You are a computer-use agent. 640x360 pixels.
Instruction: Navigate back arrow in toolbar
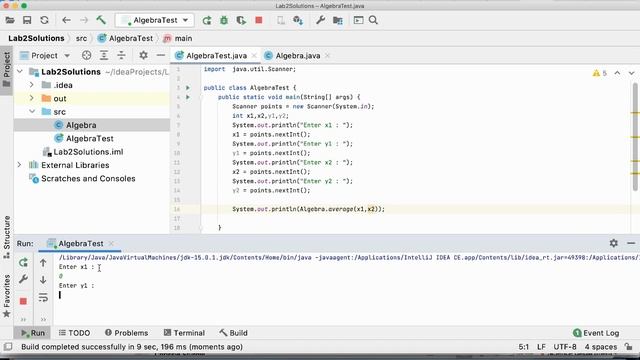pyautogui.click(x=66, y=20)
